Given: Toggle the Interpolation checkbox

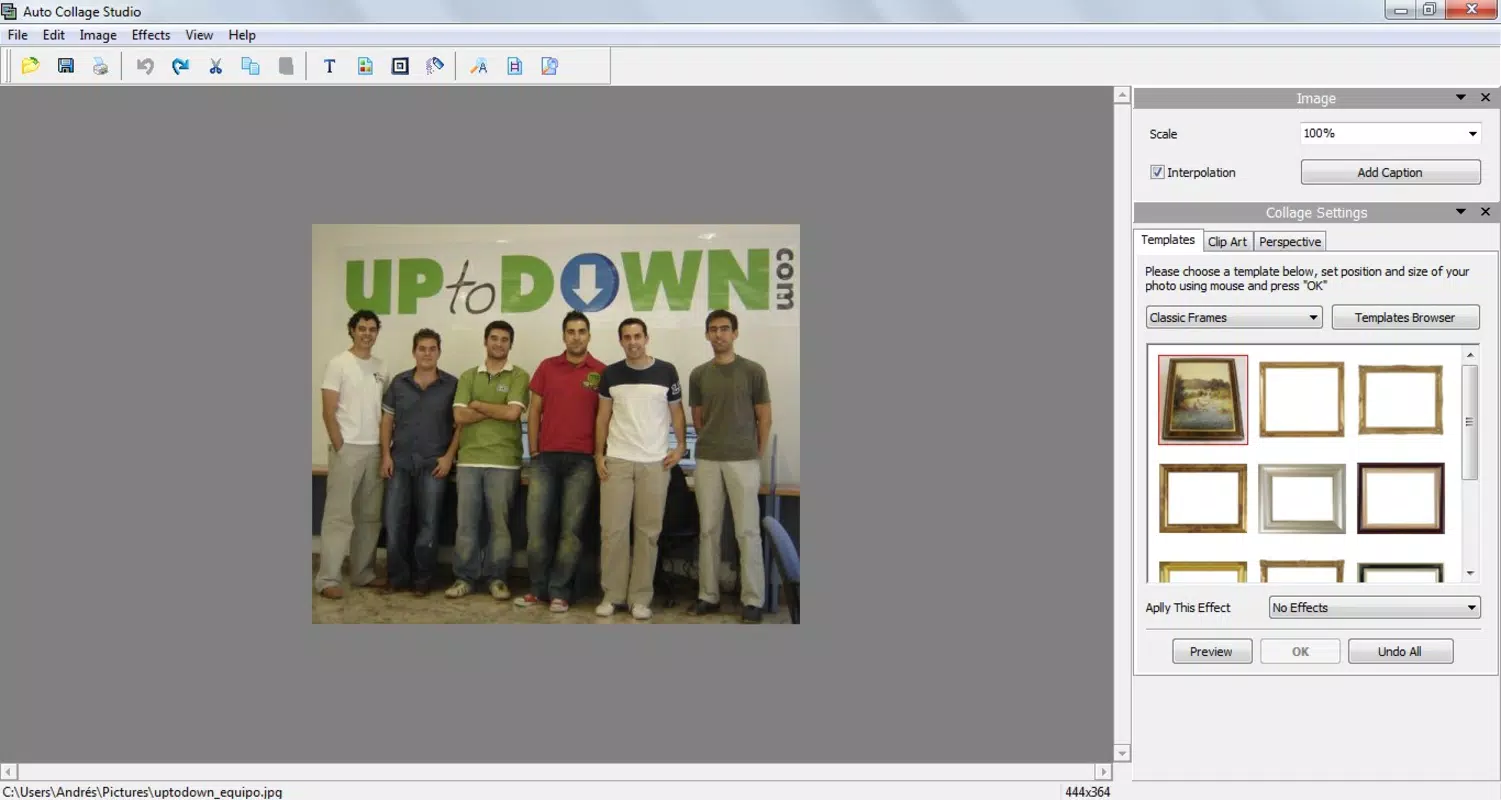Looking at the screenshot, I should [1157, 172].
